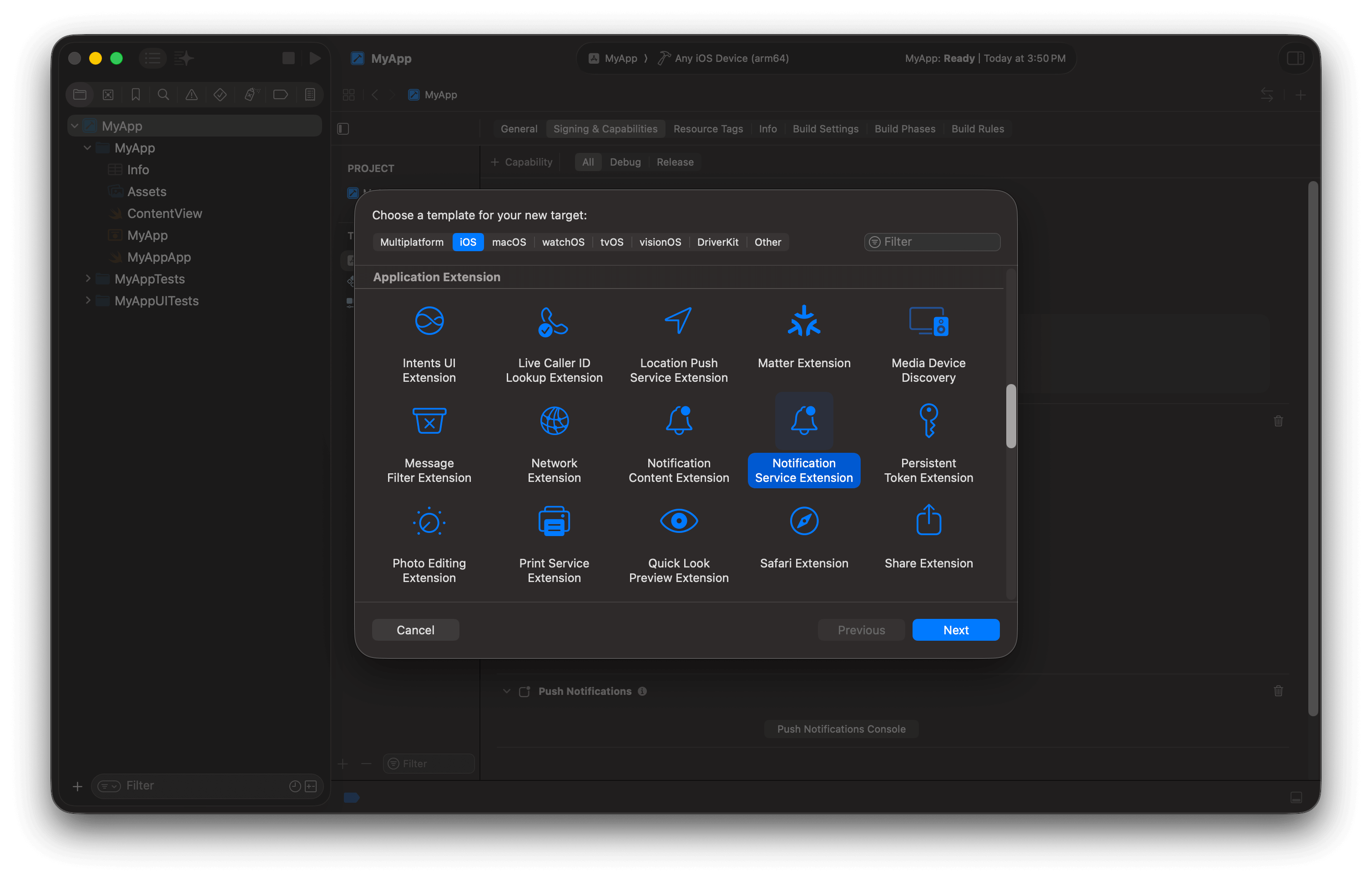
Task: Expand the MyAppTests group
Action: pos(88,278)
